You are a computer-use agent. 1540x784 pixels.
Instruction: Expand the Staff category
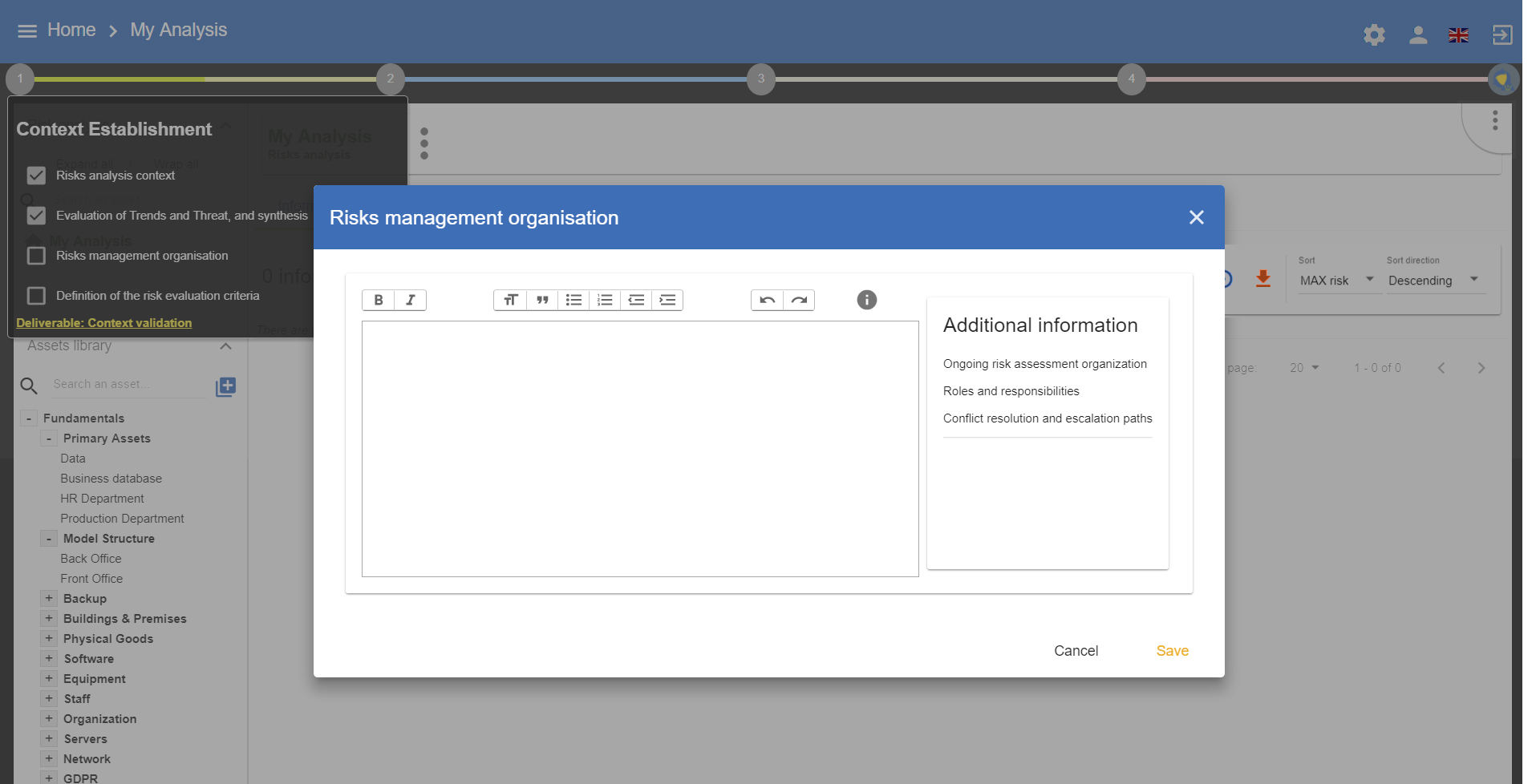click(x=49, y=698)
